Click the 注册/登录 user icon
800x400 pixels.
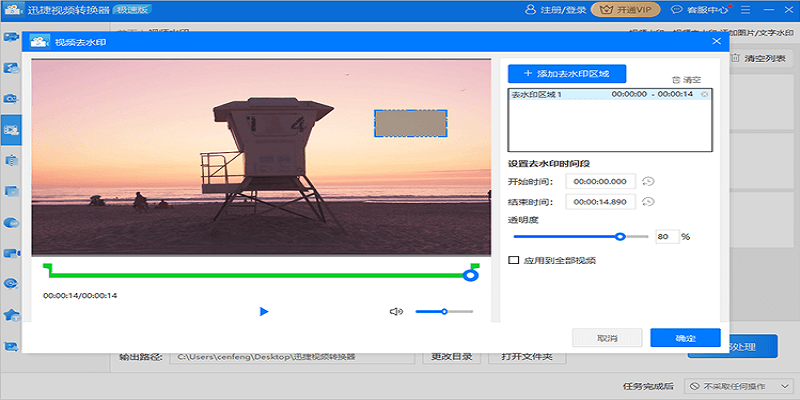(x=529, y=10)
